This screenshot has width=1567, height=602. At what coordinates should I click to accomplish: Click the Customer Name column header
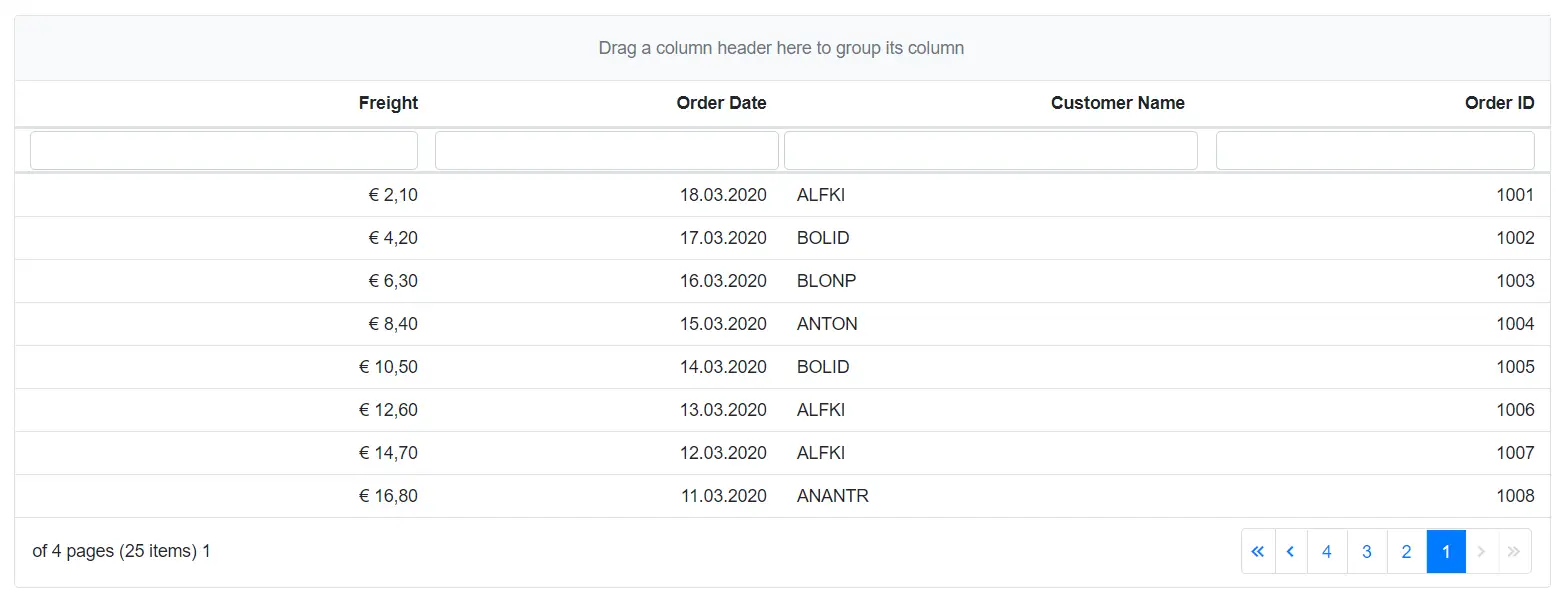tap(1117, 103)
